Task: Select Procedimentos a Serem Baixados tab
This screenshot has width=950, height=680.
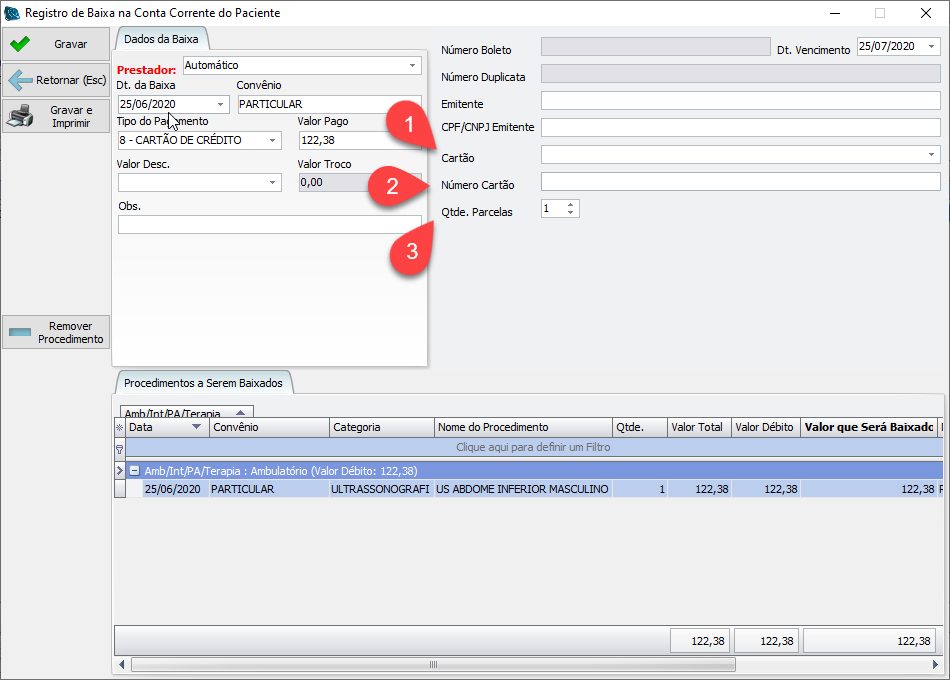Action: point(203,383)
